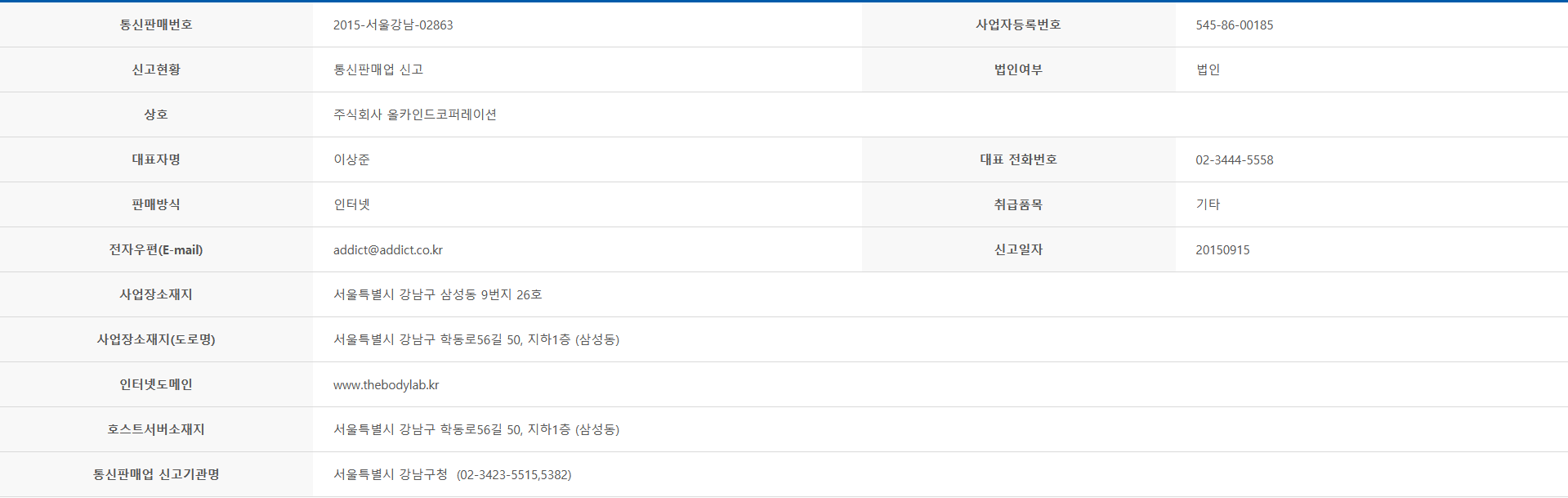Click the 호스트서버소재지 address value
Image resolution: width=1568 pixels, height=498 pixels.
click(476, 429)
